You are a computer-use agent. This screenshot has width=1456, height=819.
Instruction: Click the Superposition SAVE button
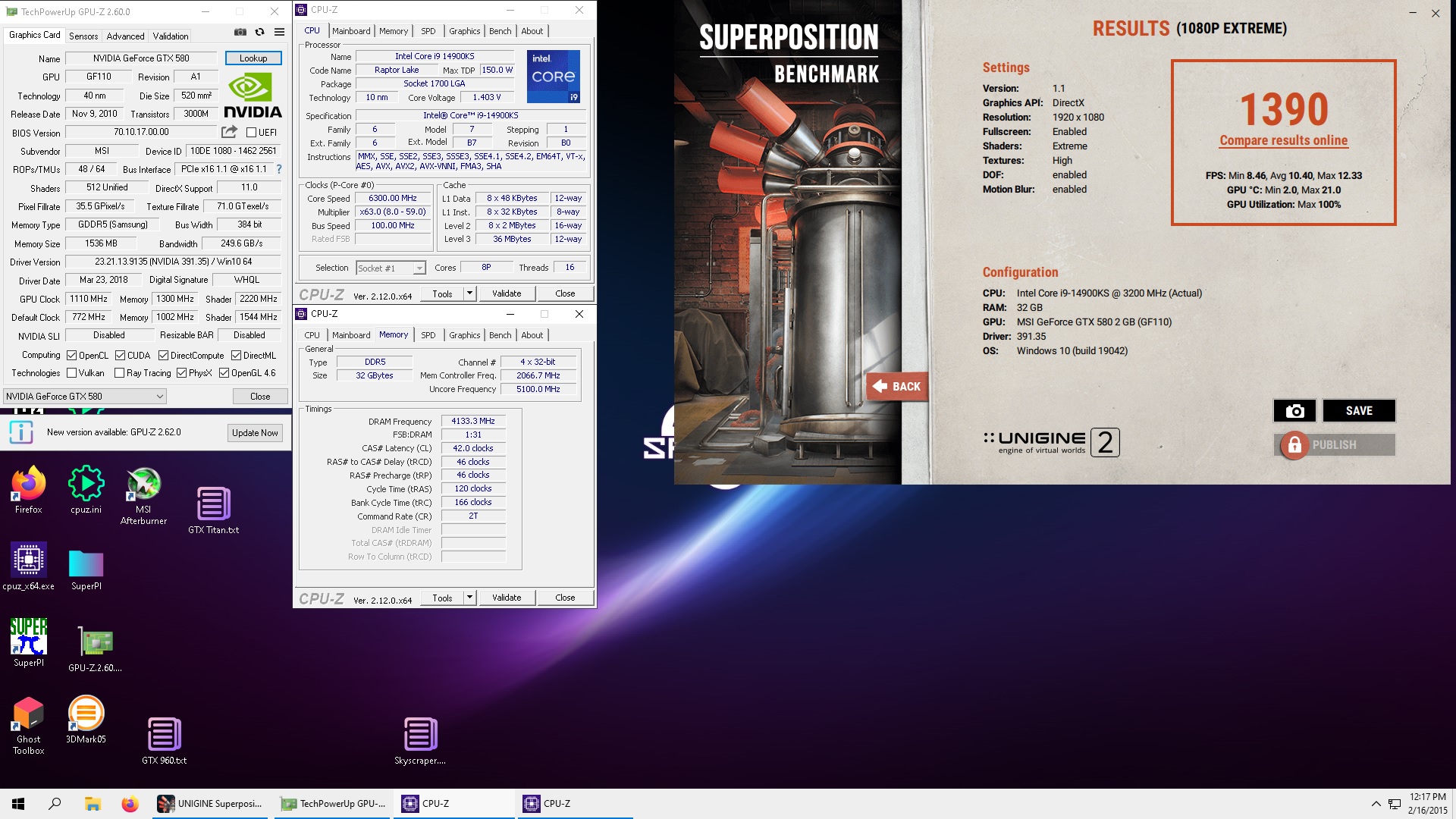click(x=1359, y=411)
